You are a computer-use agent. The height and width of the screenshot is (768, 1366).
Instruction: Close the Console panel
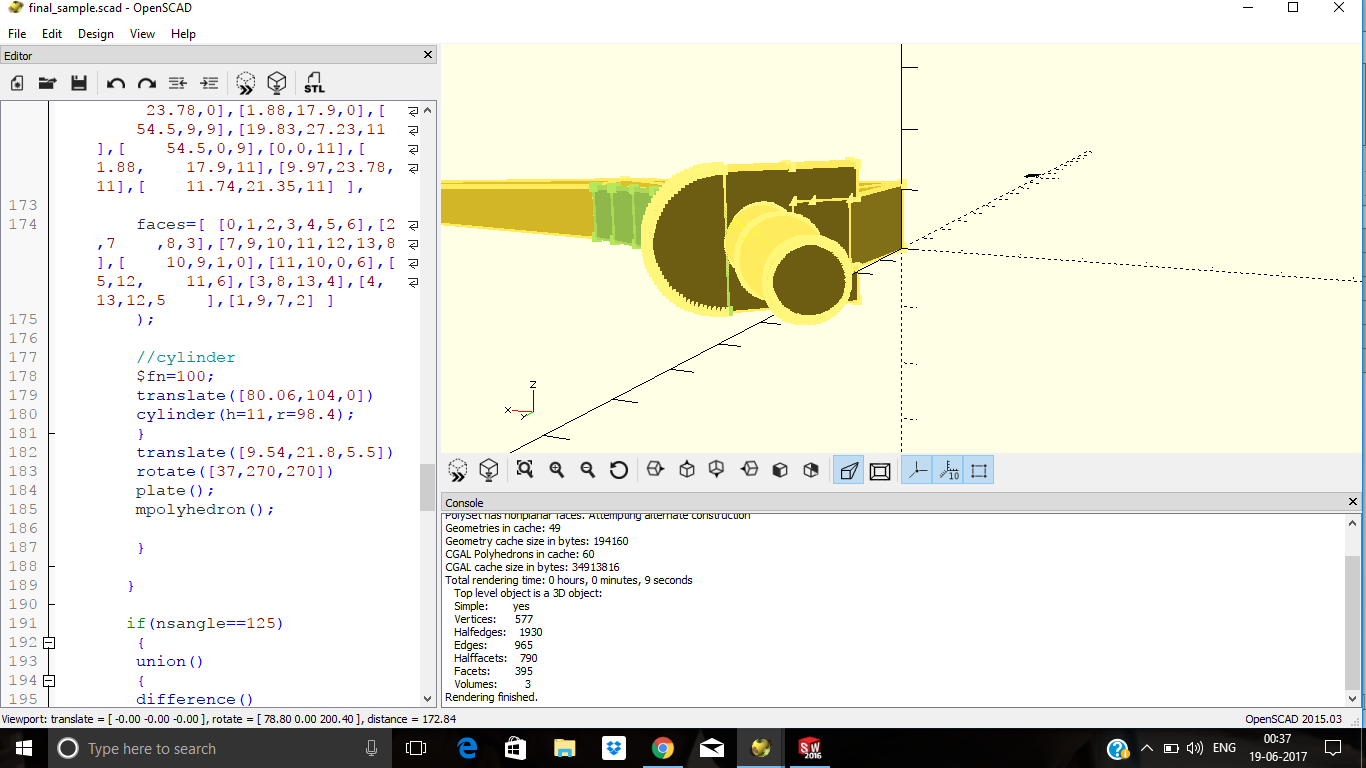(1353, 502)
